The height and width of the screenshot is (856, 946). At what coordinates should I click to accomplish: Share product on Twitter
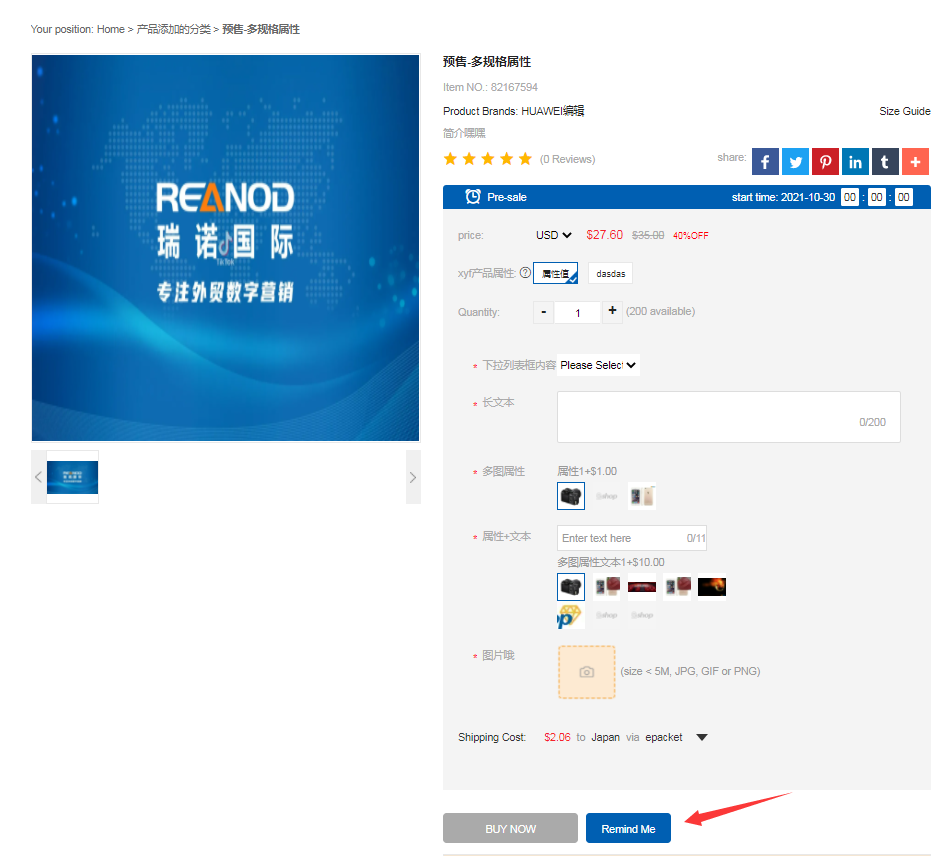795,162
